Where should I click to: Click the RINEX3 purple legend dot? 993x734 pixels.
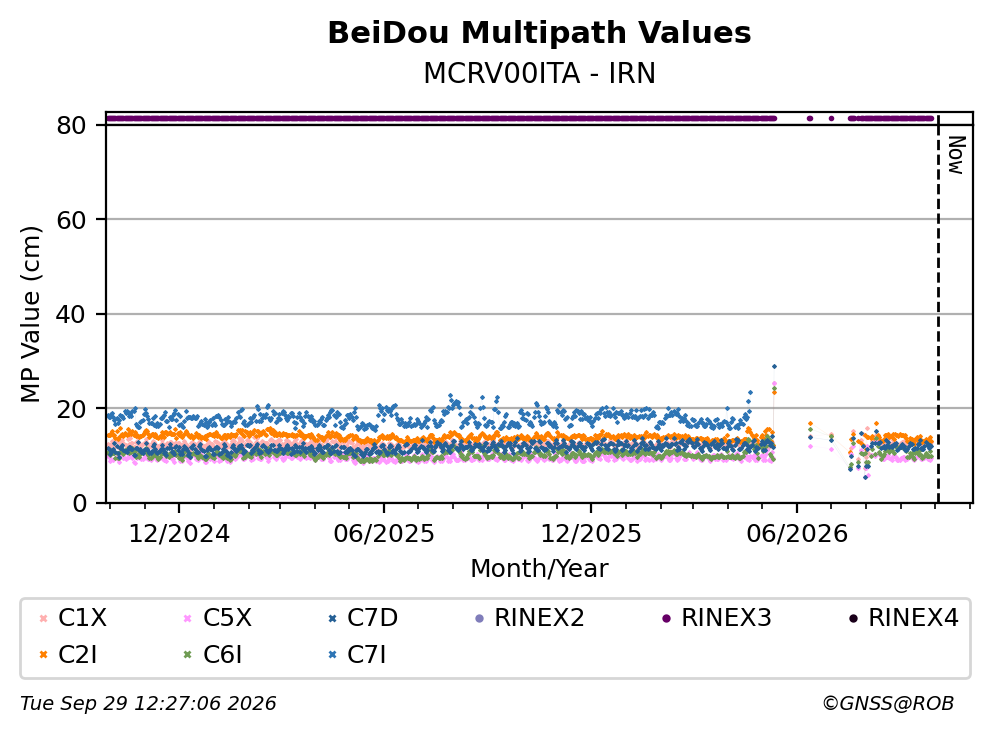pos(666,618)
